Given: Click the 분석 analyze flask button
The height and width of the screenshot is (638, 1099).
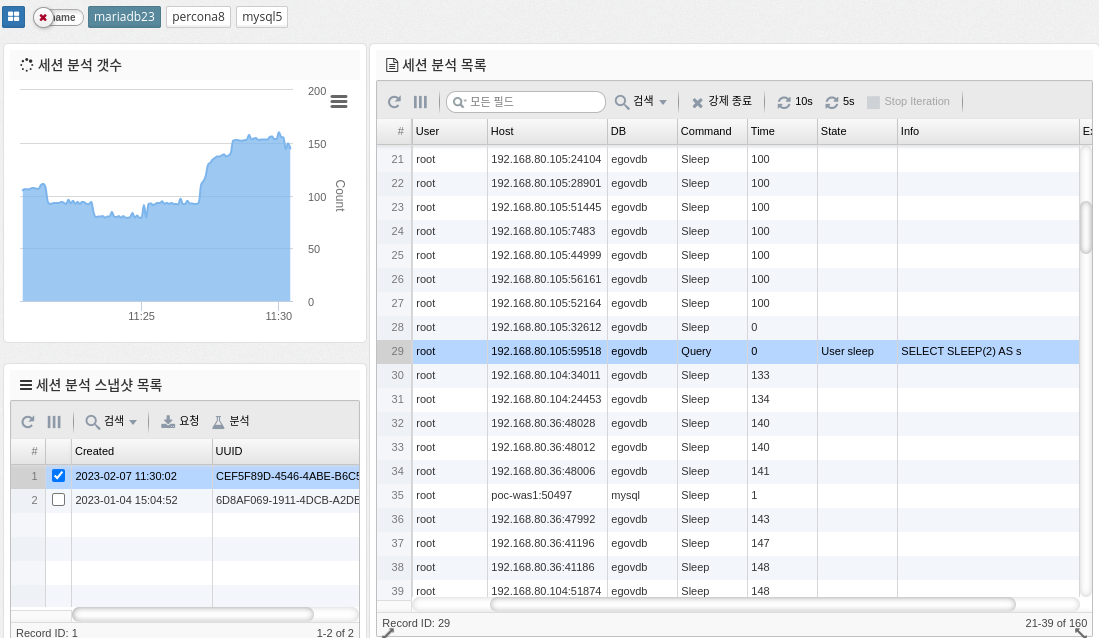Looking at the screenshot, I should click(x=231, y=422).
